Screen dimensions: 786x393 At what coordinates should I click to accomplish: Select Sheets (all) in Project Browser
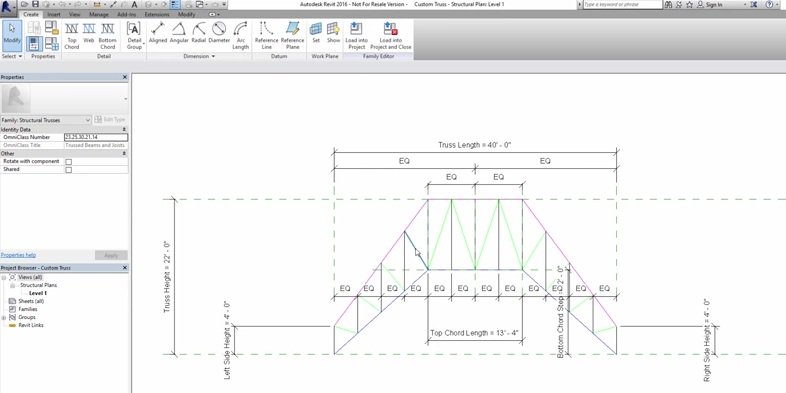pos(31,301)
